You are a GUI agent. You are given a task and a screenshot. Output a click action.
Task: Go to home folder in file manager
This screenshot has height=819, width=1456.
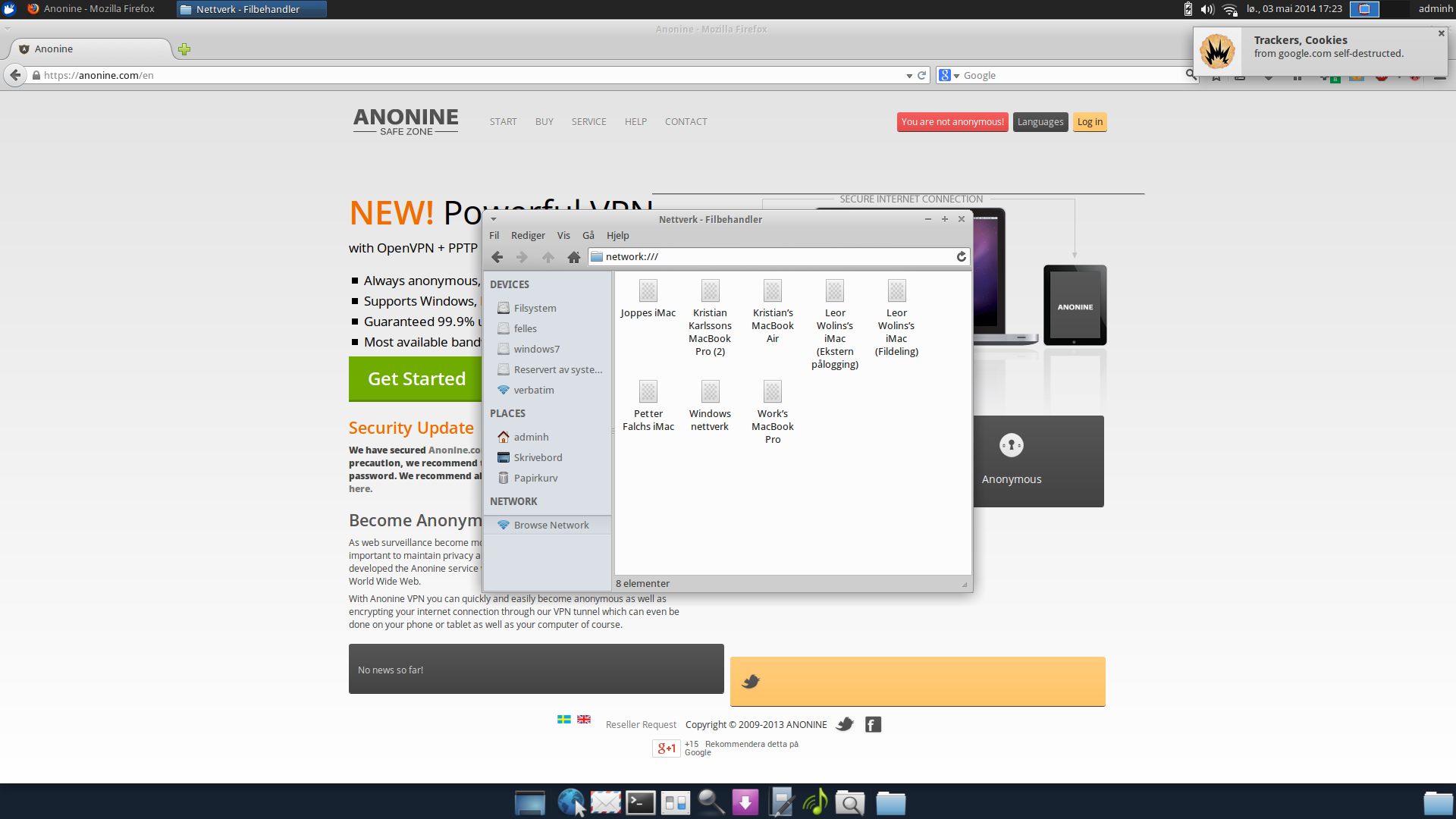(x=574, y=257)
